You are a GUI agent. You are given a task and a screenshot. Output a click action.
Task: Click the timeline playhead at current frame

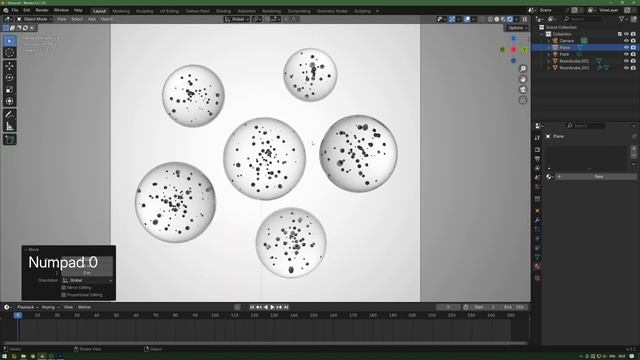point(18,315)
